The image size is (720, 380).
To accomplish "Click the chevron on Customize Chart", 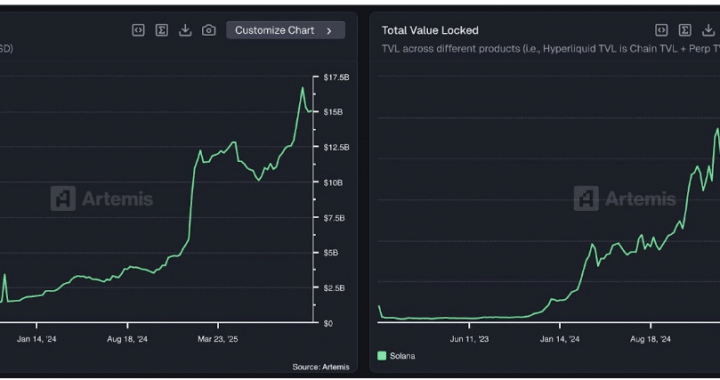I will pos(329,31).
